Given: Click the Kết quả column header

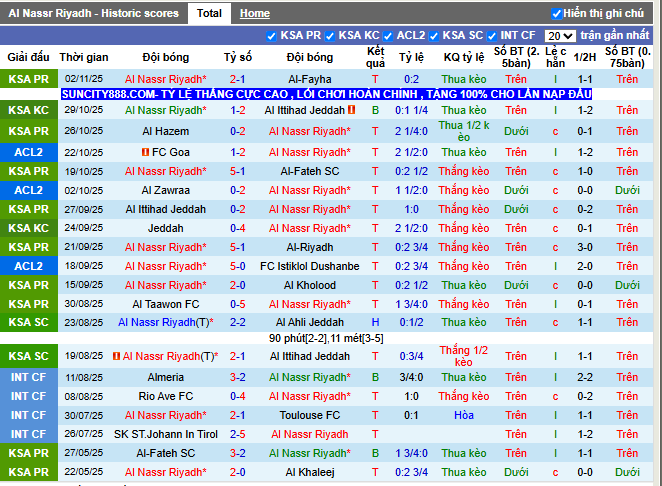Looking at the screenshot, I should coord(375,57).
